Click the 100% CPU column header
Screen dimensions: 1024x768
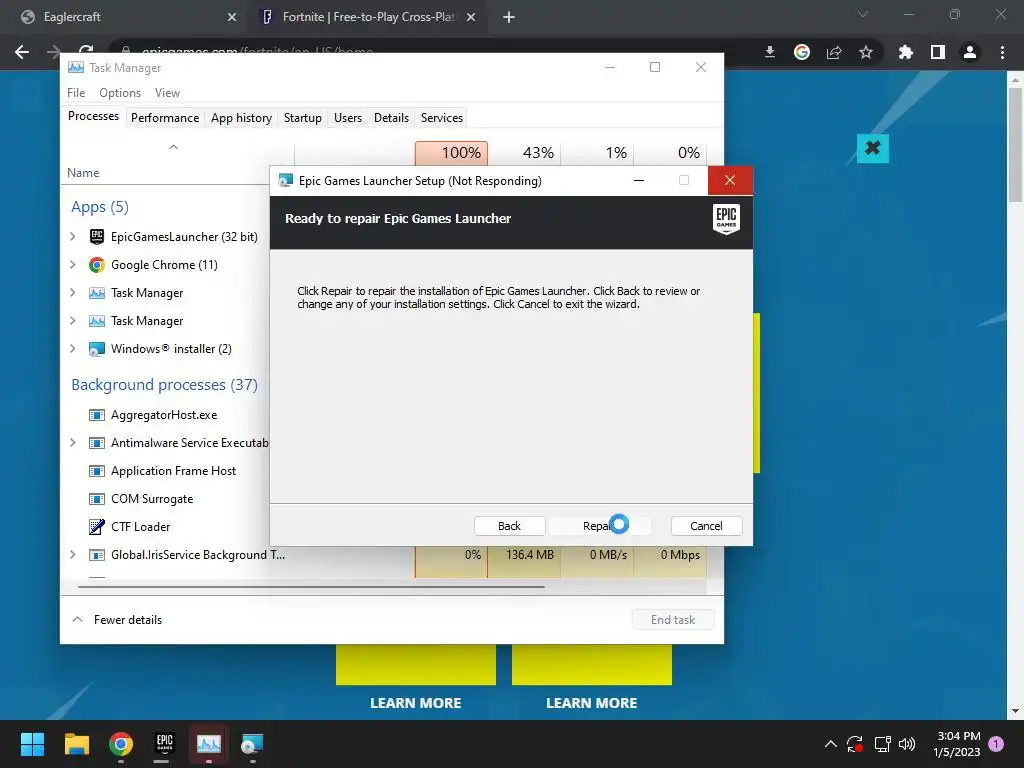(451, 153)
